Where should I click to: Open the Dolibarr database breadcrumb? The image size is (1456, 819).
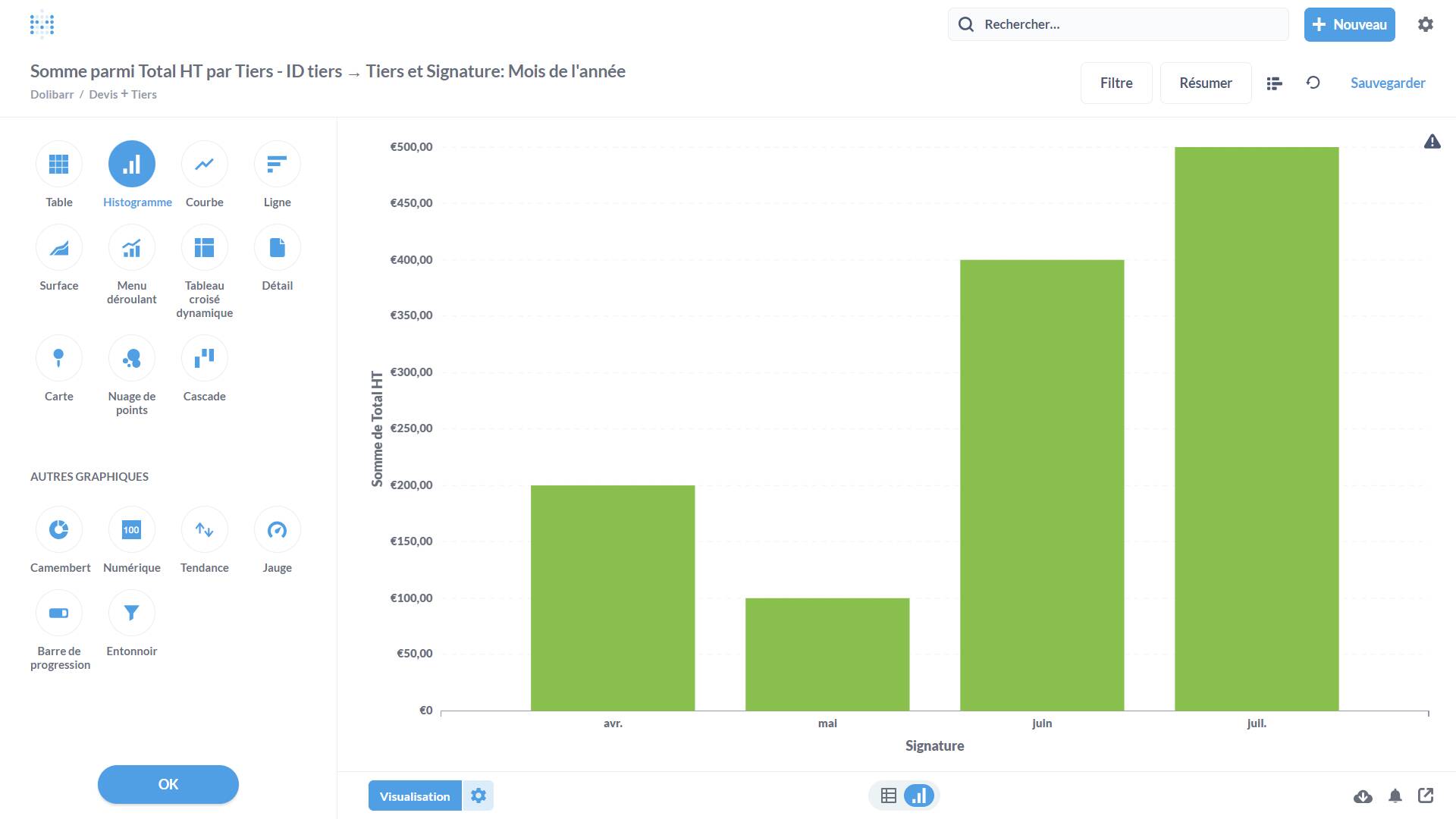(52, 94)
